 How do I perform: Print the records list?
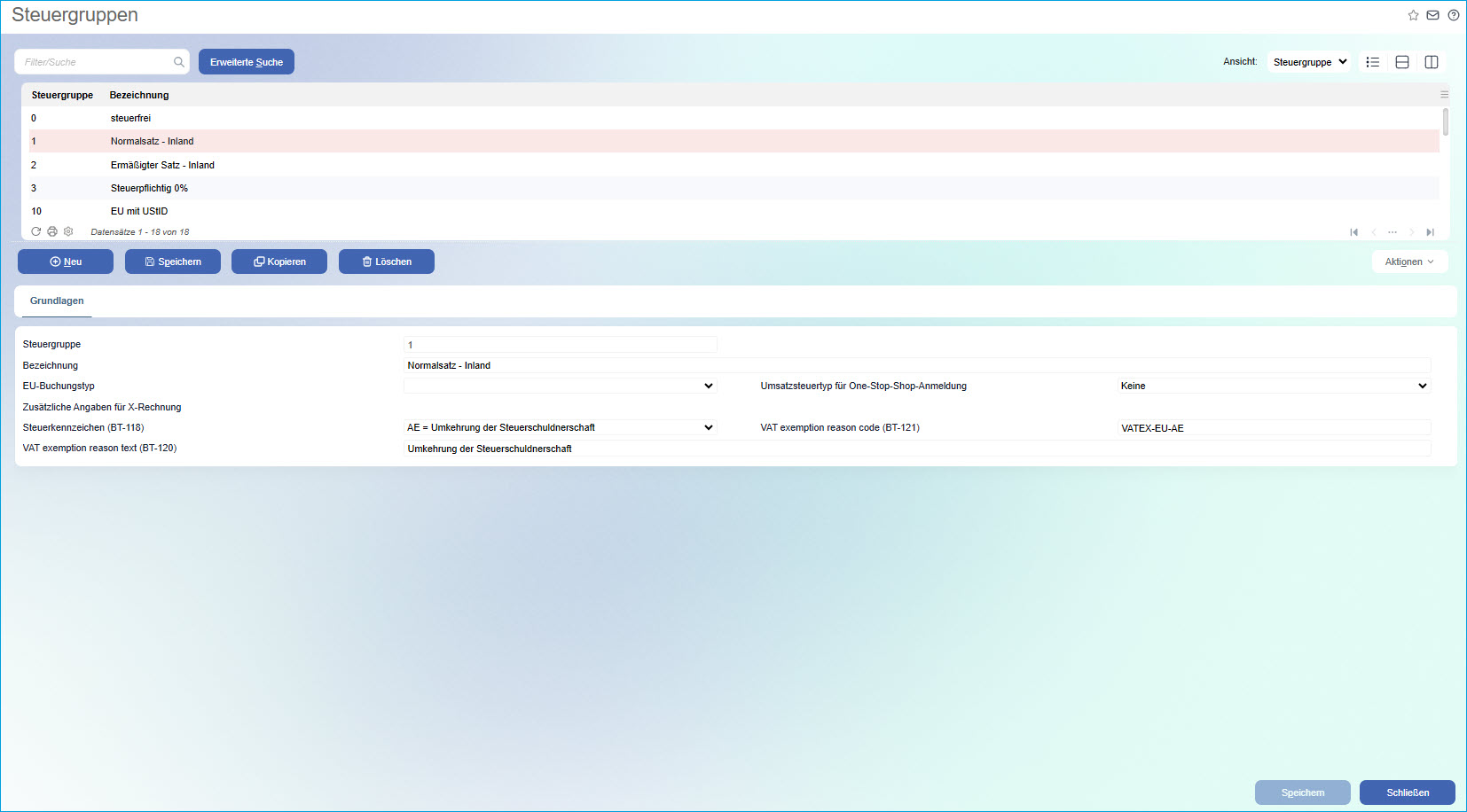(x=52, y=231)
